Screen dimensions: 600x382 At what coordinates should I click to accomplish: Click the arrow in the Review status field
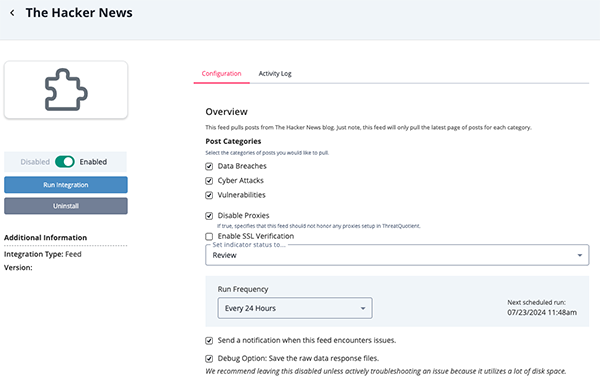point(580,255)
